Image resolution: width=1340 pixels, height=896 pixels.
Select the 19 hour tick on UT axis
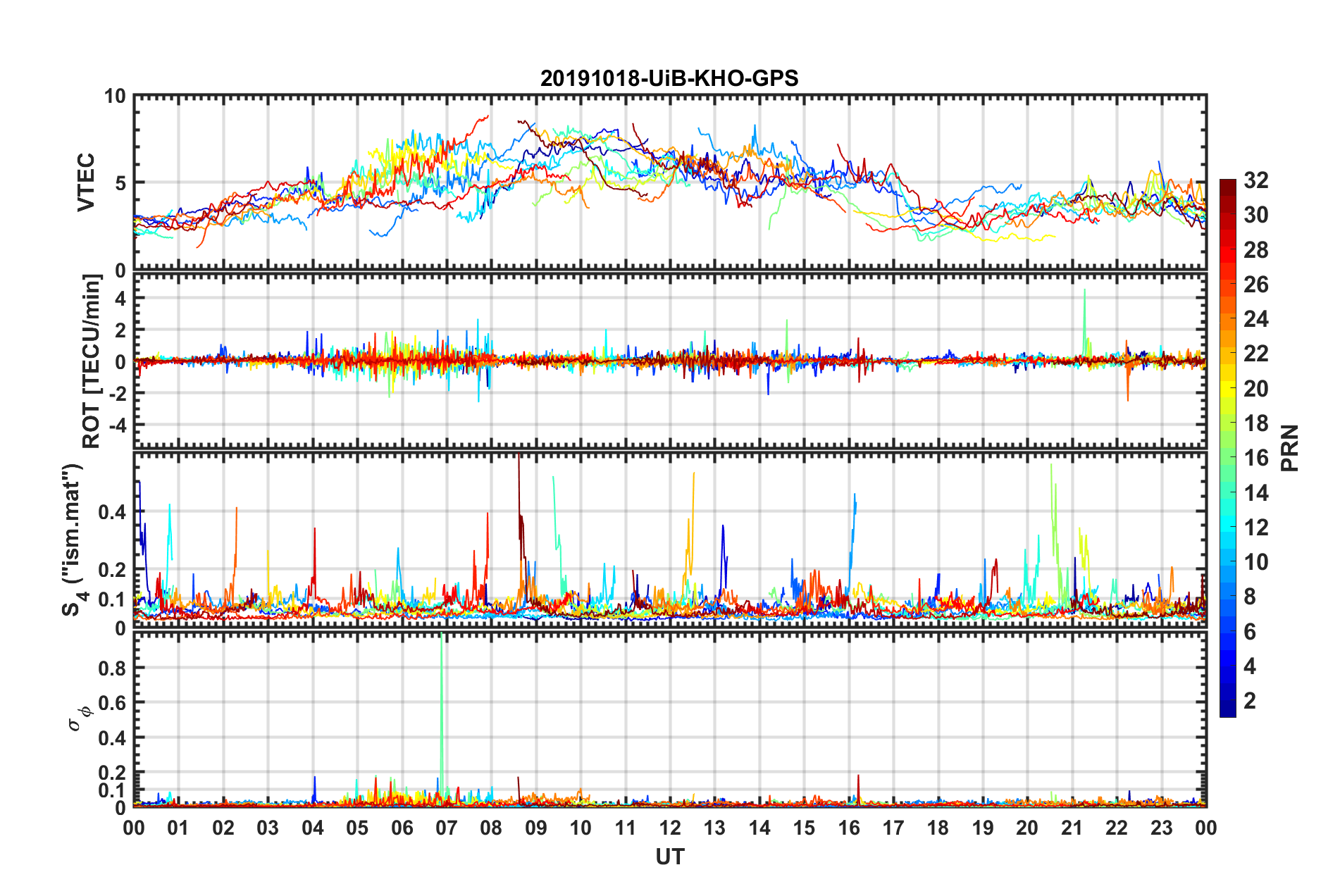(983, 827)
